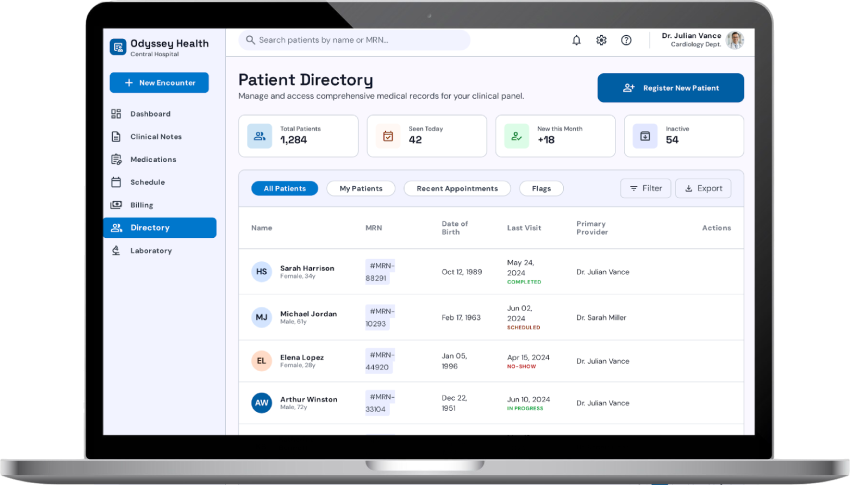Screen dimensions: 850x485
Task: Click the Dashboard icon in the sidebar
Action: [116, 114]
